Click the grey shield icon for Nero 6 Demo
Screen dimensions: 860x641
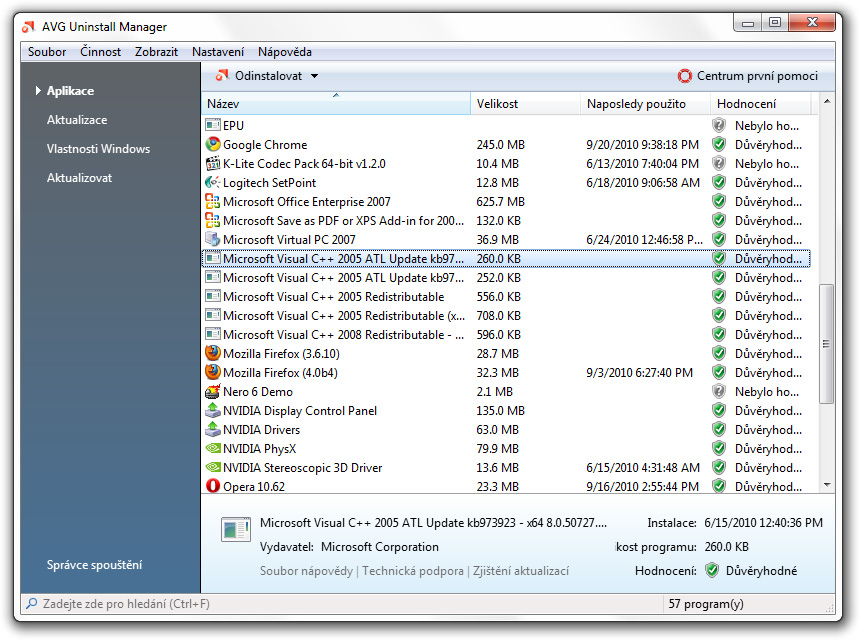(719, 392)
